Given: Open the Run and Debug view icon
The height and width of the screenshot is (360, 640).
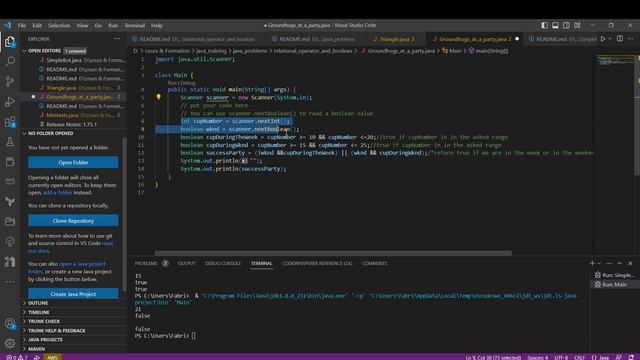Looking at the screenshot, I should click(10, 102).
